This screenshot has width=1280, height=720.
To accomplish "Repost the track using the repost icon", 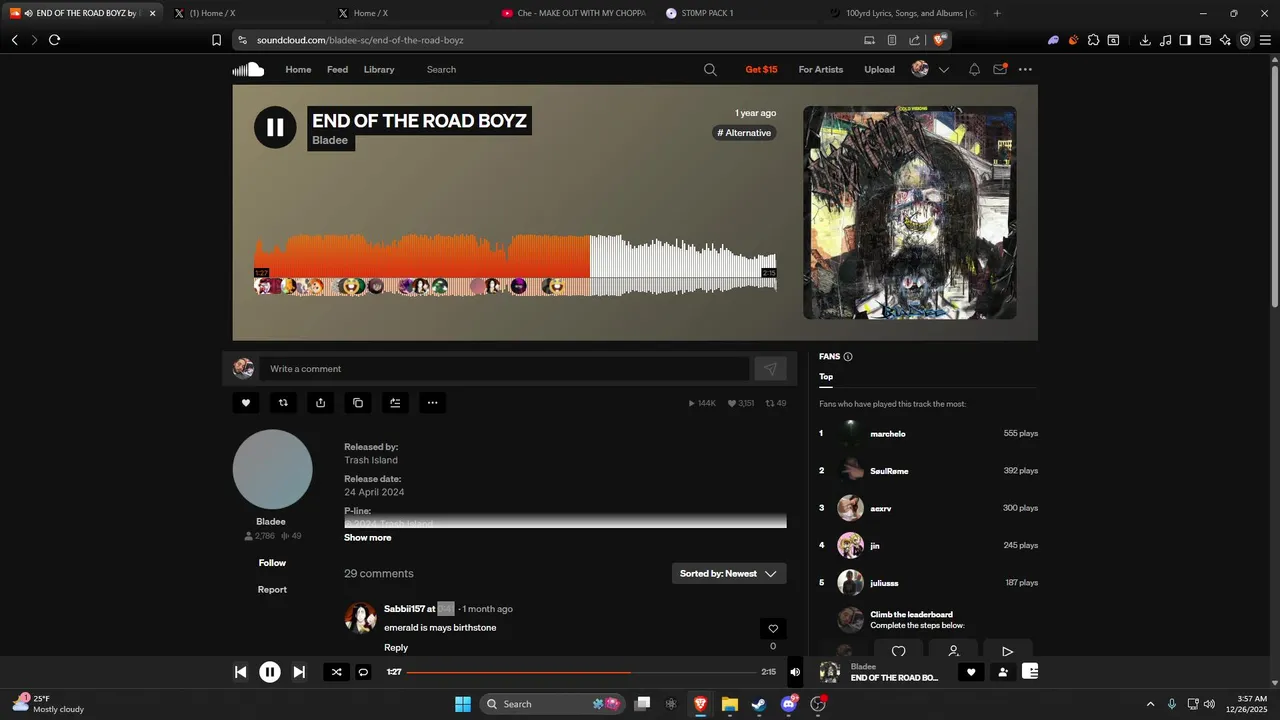I will tap(283, 403).
